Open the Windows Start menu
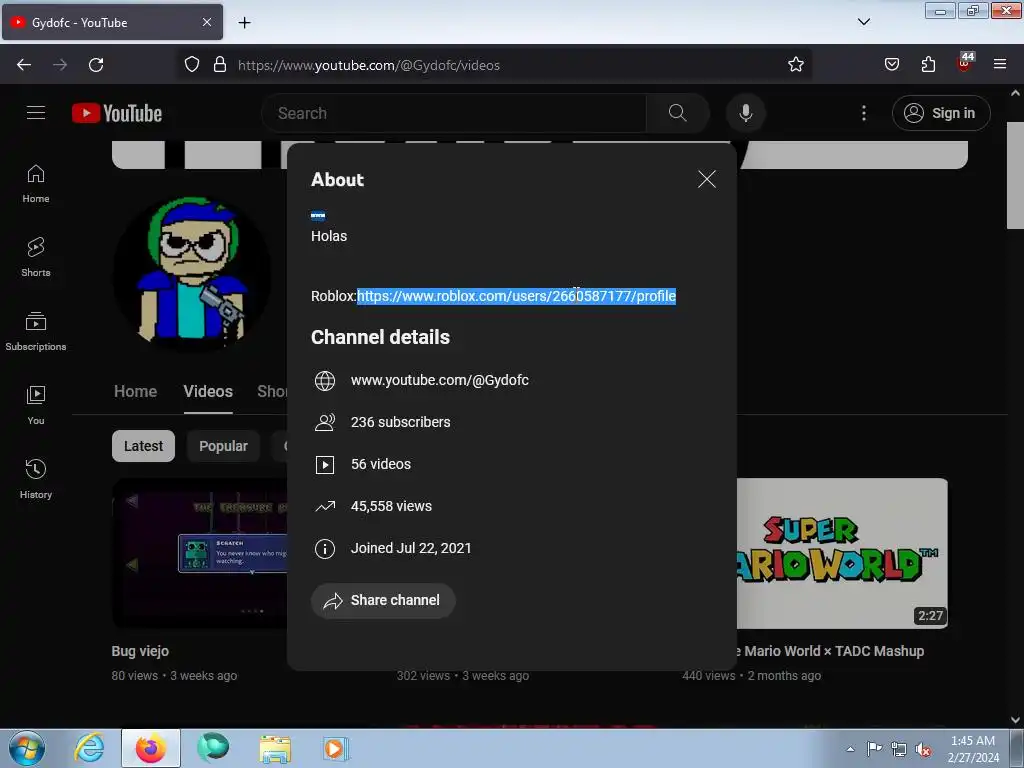1024x768 pixels. coord(26,748)
